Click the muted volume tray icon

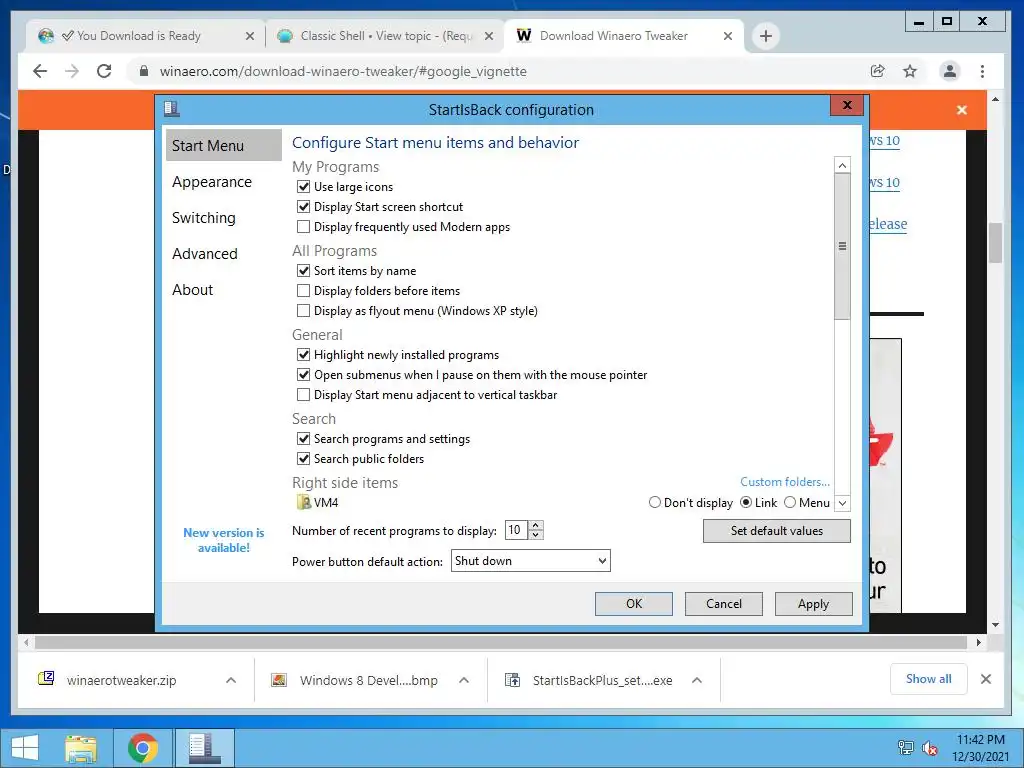coord(929,748)
